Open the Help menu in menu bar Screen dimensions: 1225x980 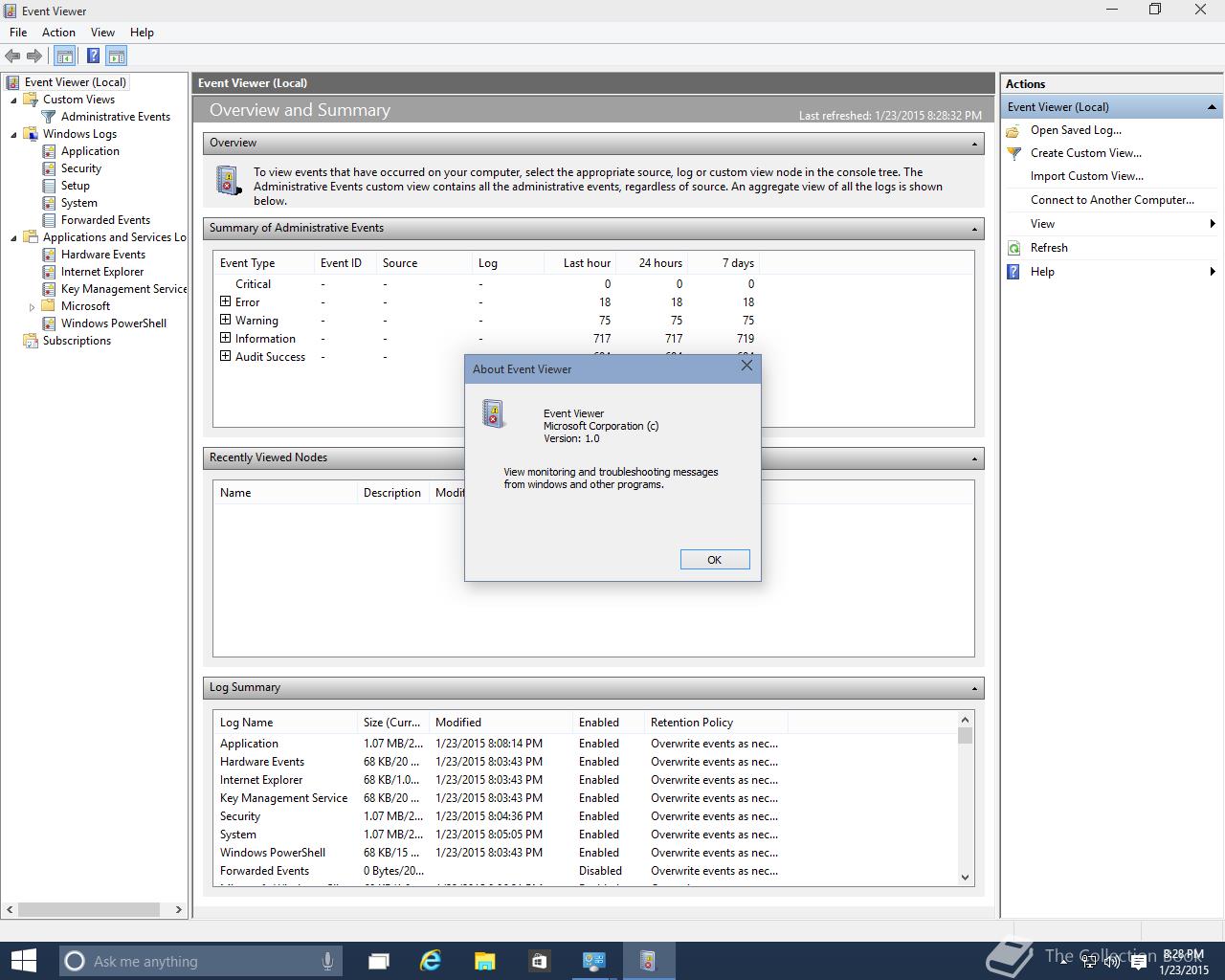142,33
